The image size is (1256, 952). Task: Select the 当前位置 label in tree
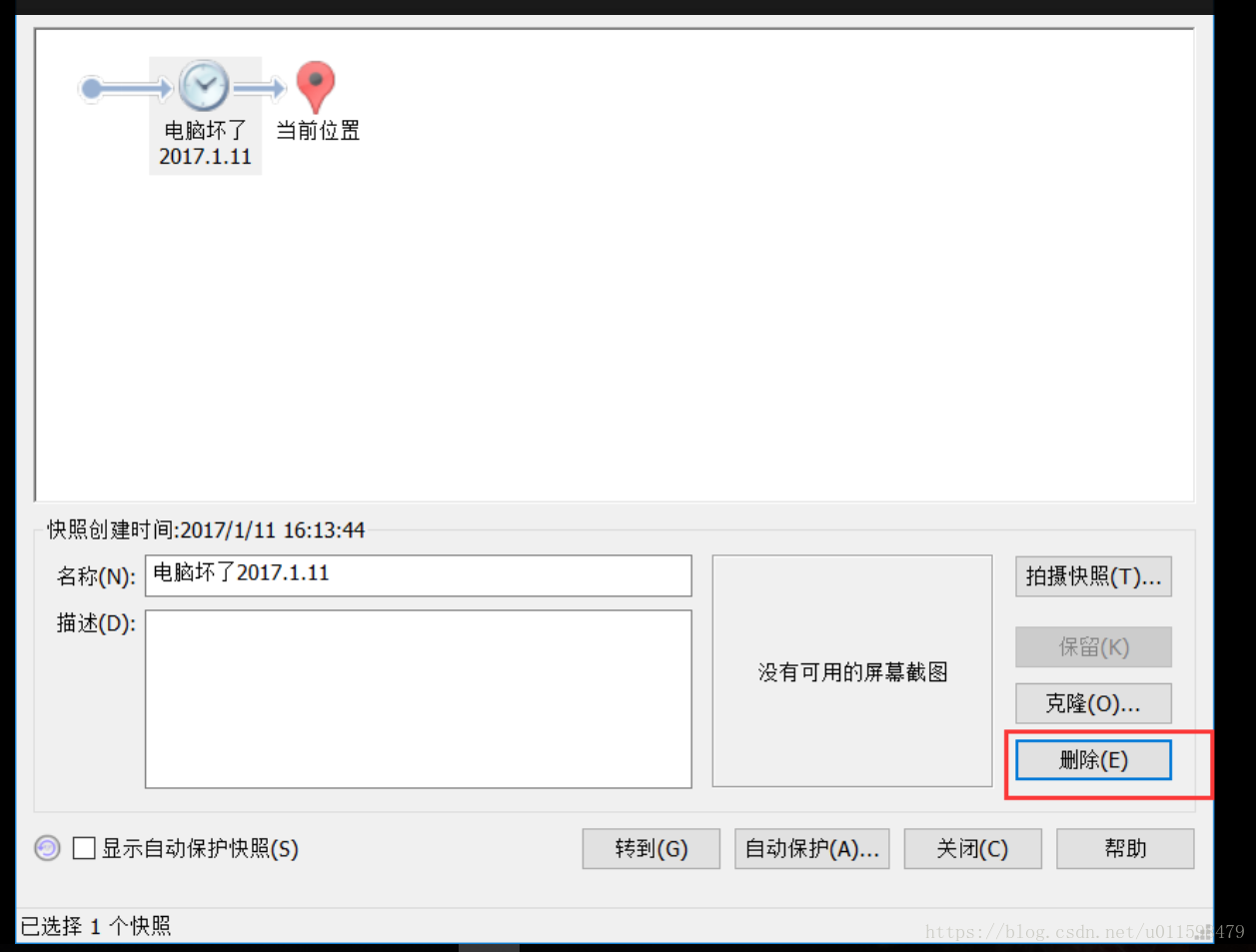[x=318, y=131]
